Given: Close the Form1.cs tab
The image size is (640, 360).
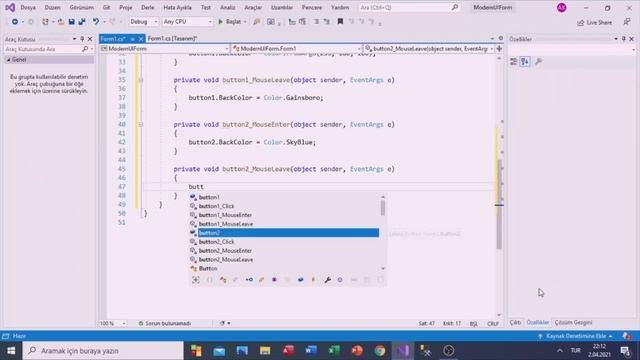Looking at the screenshot, I should tap(141, 39).
